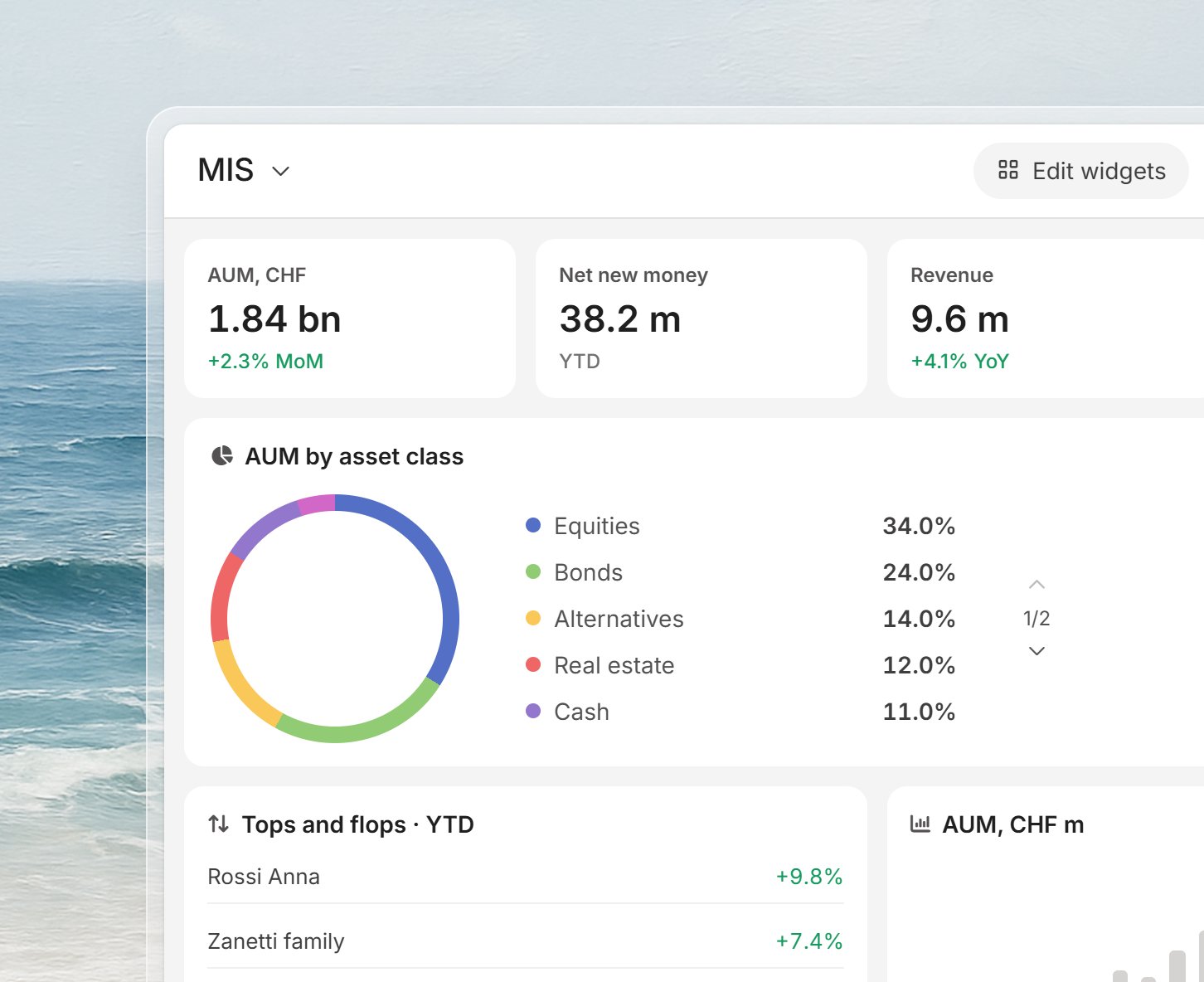Click the 38.2 m net new money figure

(620, 319)
